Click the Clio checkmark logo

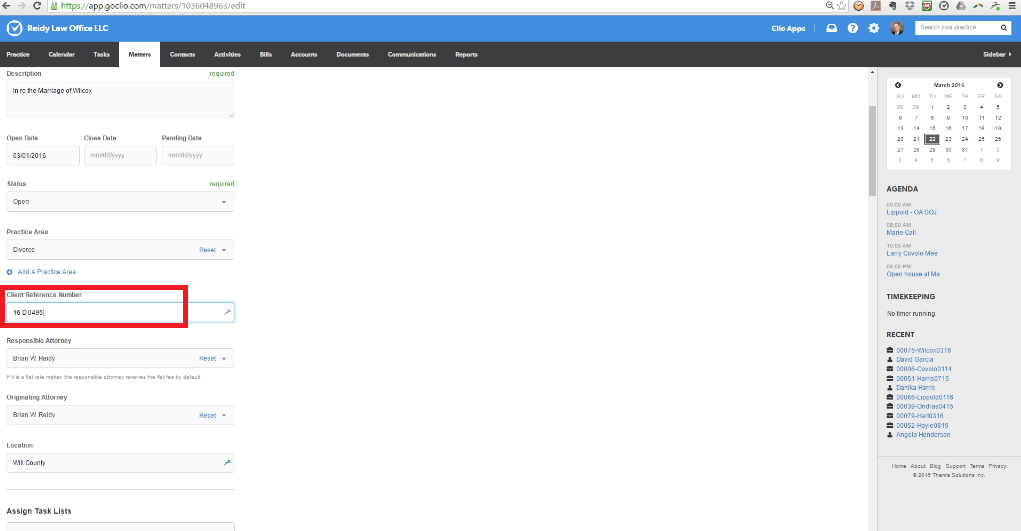(14, 28)
